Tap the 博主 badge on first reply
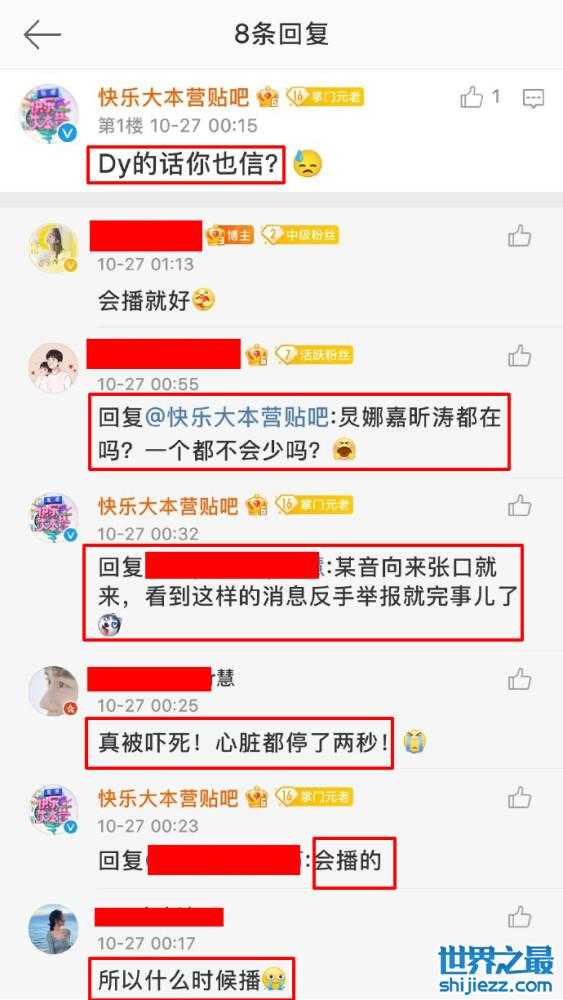The height and width of the screenshot is (1000, 563). 230,235
